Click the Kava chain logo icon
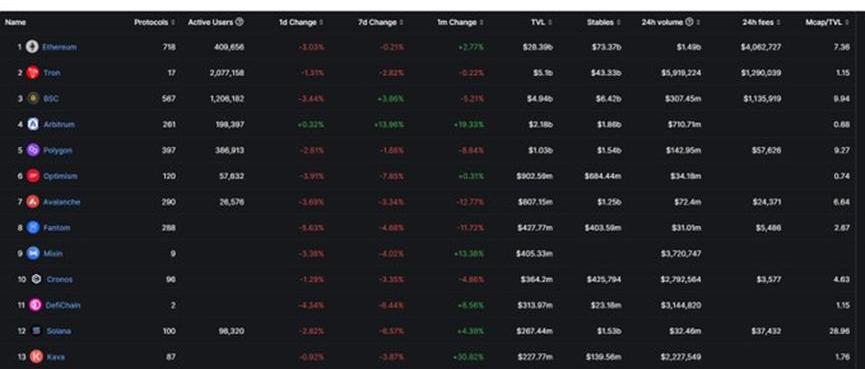The width and height of the screenshot is (865, 369). coord(36,357)
